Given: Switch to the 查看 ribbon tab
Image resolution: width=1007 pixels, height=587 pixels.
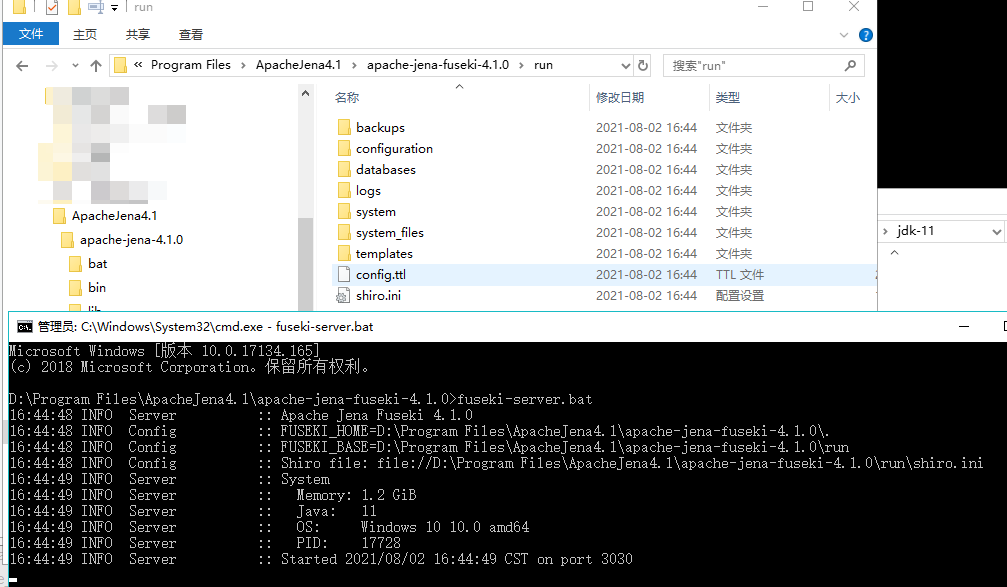Looking at the screenshot, I should 191,33.
